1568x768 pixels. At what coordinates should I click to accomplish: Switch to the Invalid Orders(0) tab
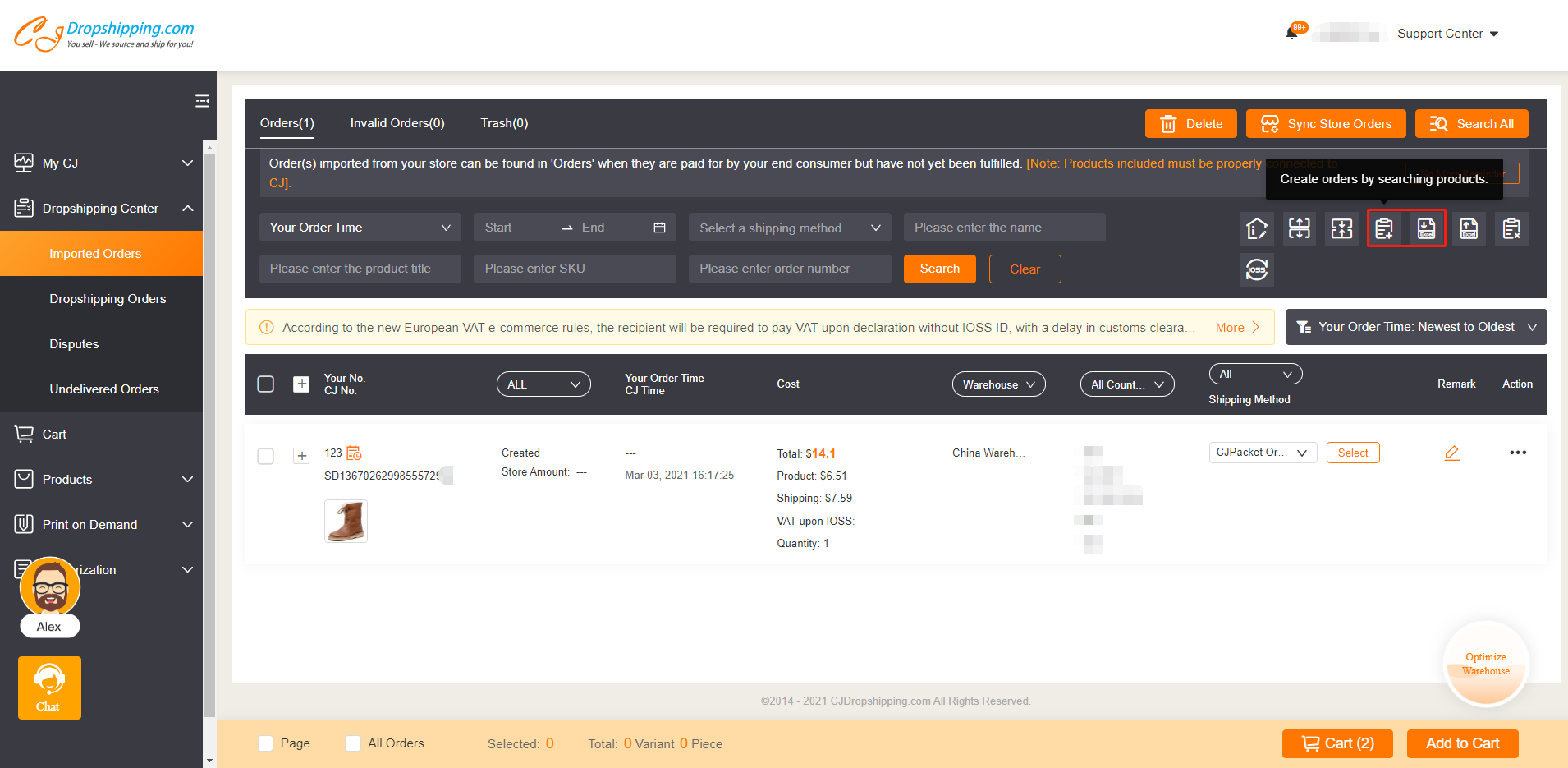coord(397,123)
